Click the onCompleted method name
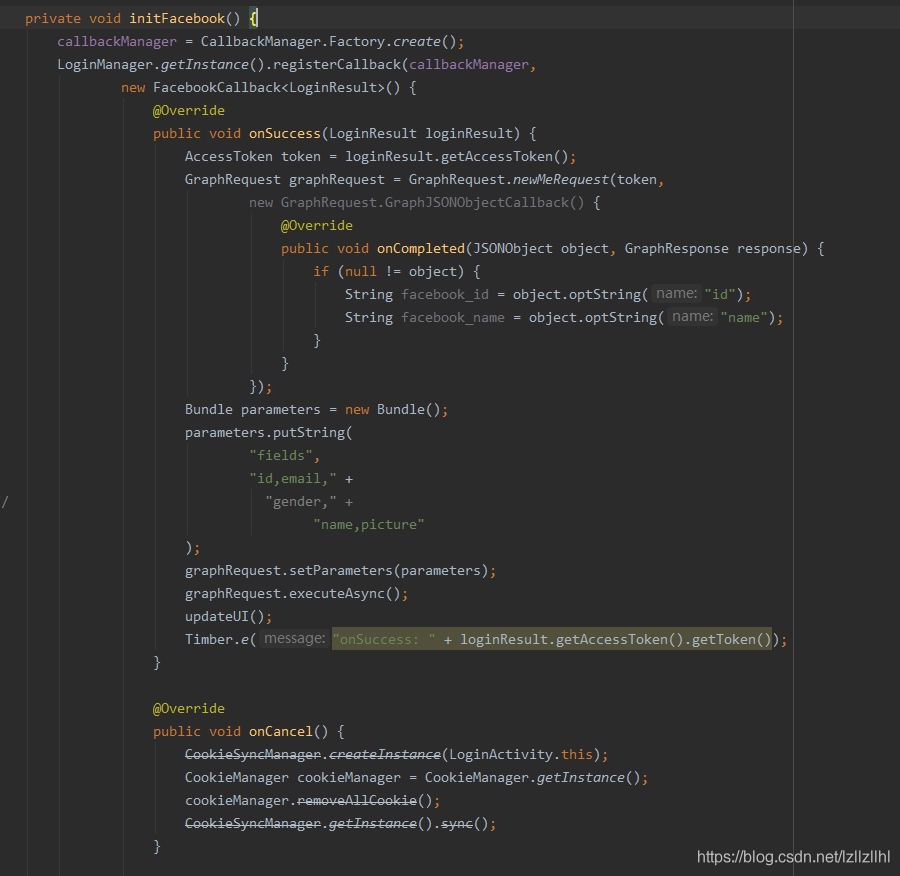The image size is (900, 876). coord(421,249)
